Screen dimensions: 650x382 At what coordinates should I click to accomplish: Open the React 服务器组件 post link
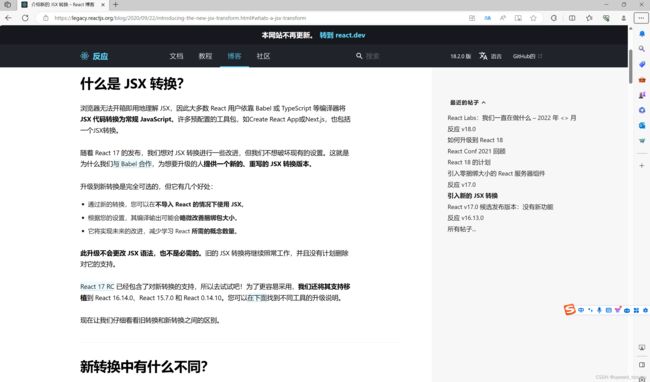click(496, 174)
